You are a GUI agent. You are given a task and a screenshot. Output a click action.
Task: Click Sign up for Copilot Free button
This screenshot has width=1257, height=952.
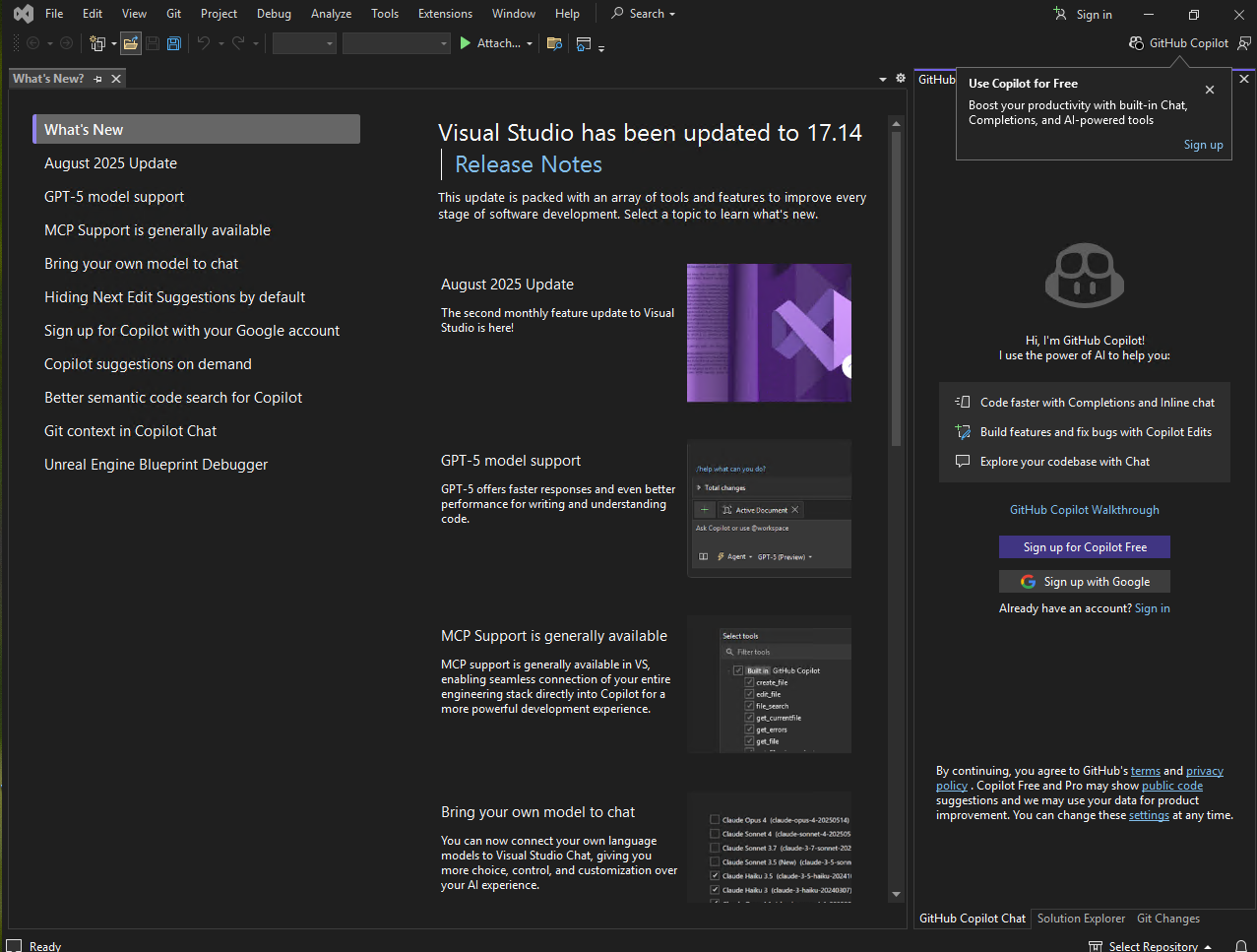pos(1085,547)
